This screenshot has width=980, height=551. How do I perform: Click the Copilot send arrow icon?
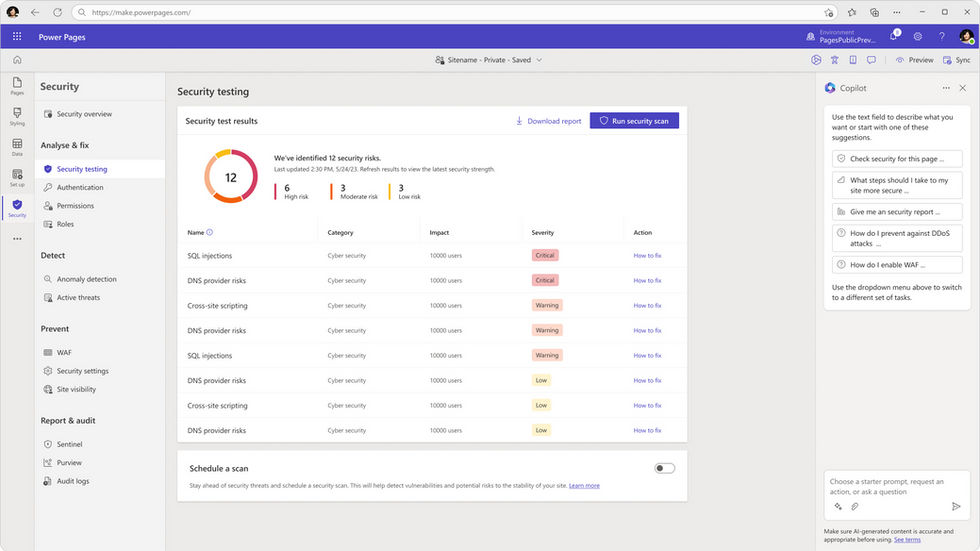point(956,507)
